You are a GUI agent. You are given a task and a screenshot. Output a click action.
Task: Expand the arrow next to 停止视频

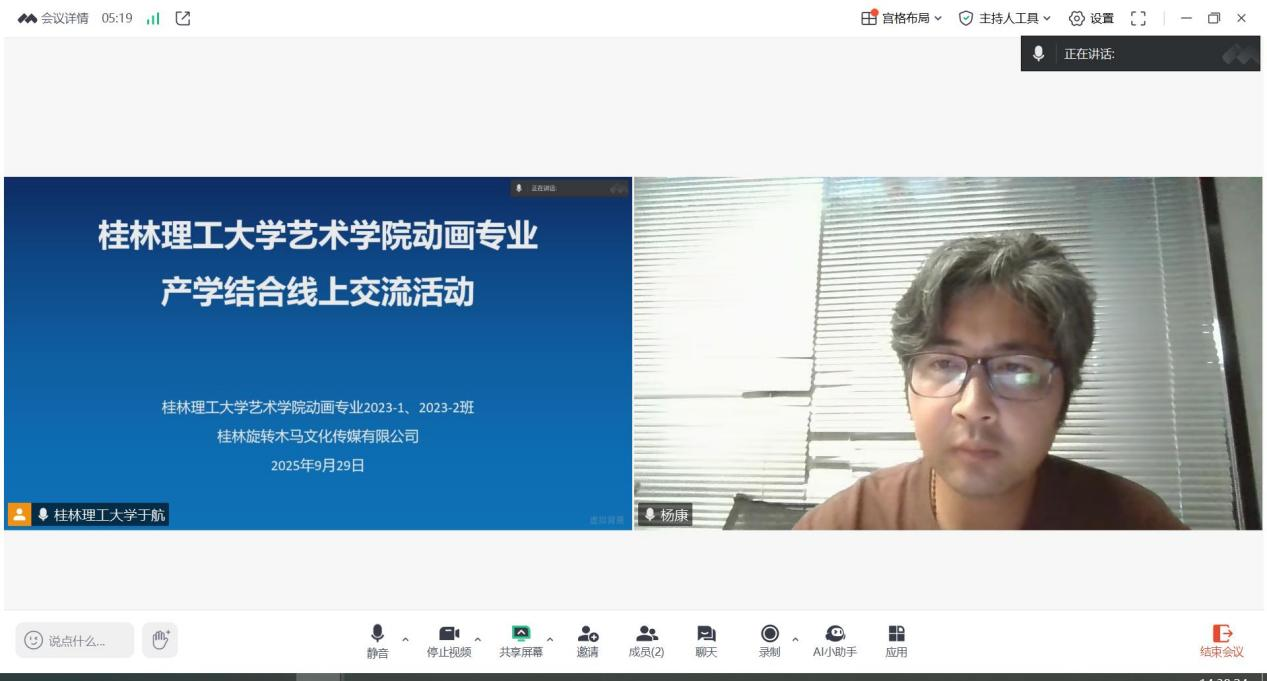(478, 639)
